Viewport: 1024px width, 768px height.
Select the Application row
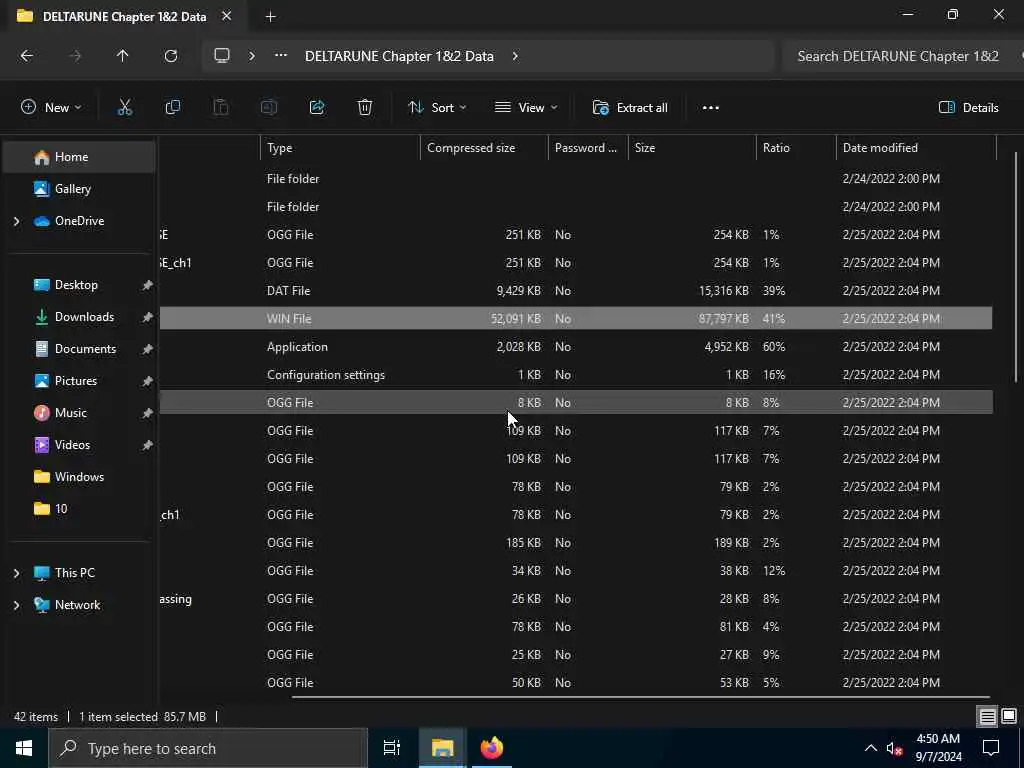(576, 347)
